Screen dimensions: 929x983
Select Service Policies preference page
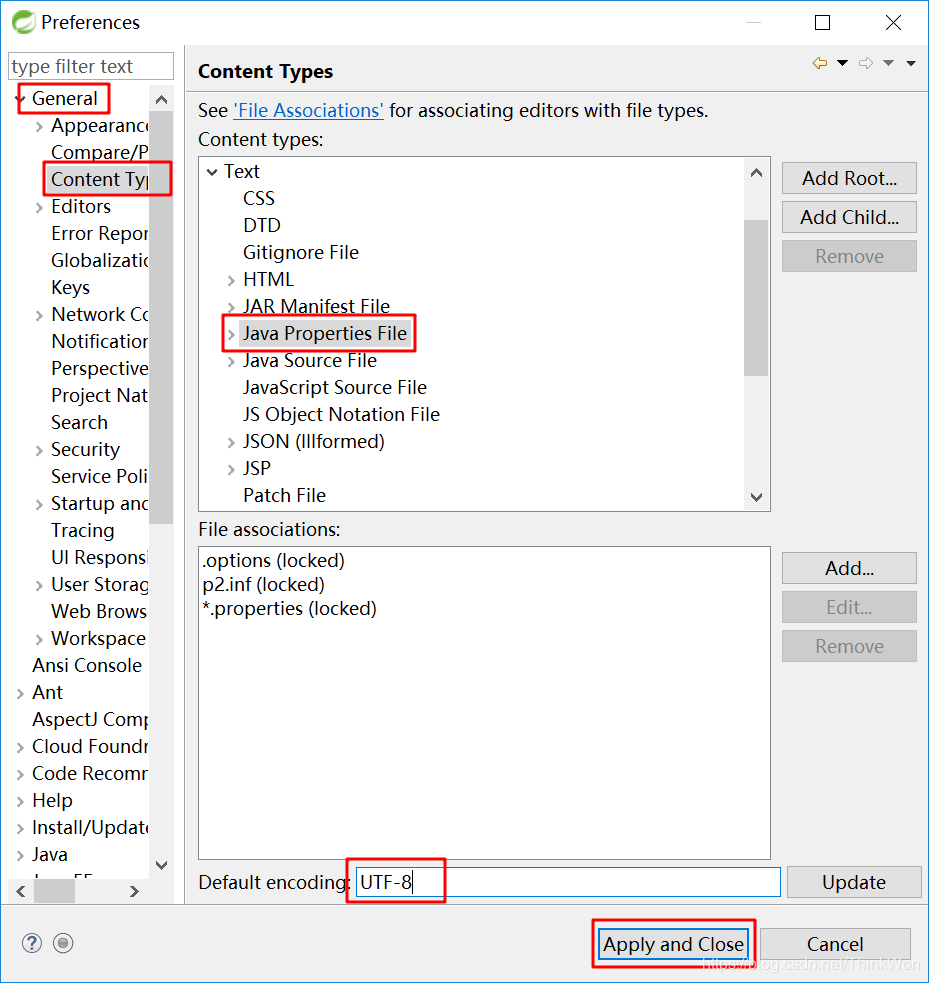100,476
